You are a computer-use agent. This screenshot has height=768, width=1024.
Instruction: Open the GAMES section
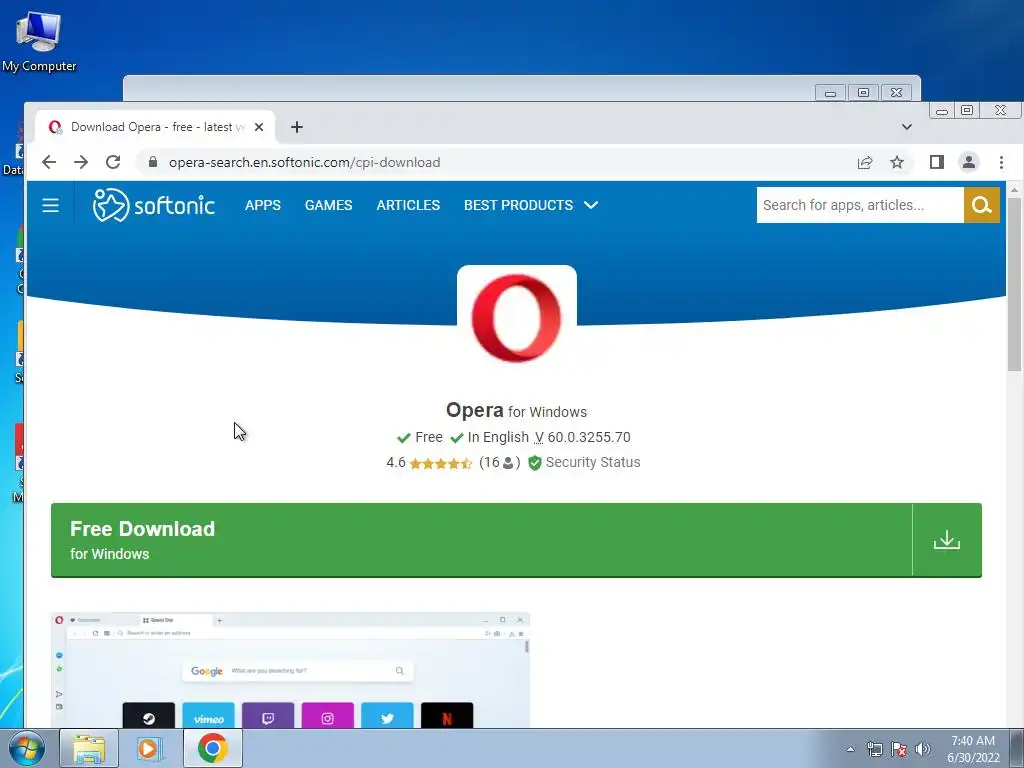click(328, 205)
